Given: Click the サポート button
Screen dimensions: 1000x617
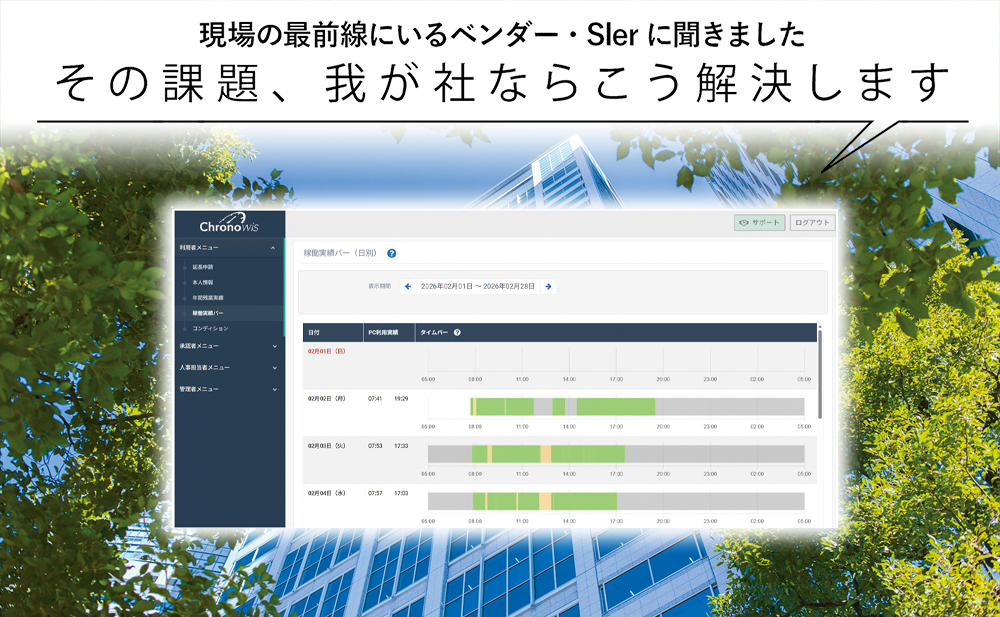Looking at the screenshot, I should pyautogui.click(x=759, y=223).
